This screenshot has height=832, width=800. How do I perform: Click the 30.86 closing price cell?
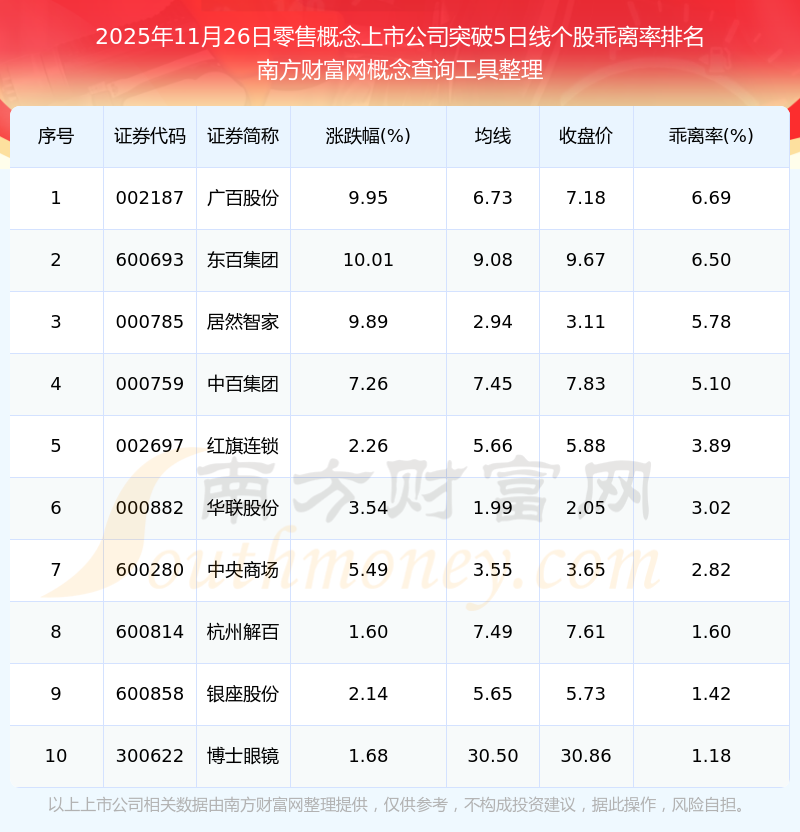tap(586, 756)
